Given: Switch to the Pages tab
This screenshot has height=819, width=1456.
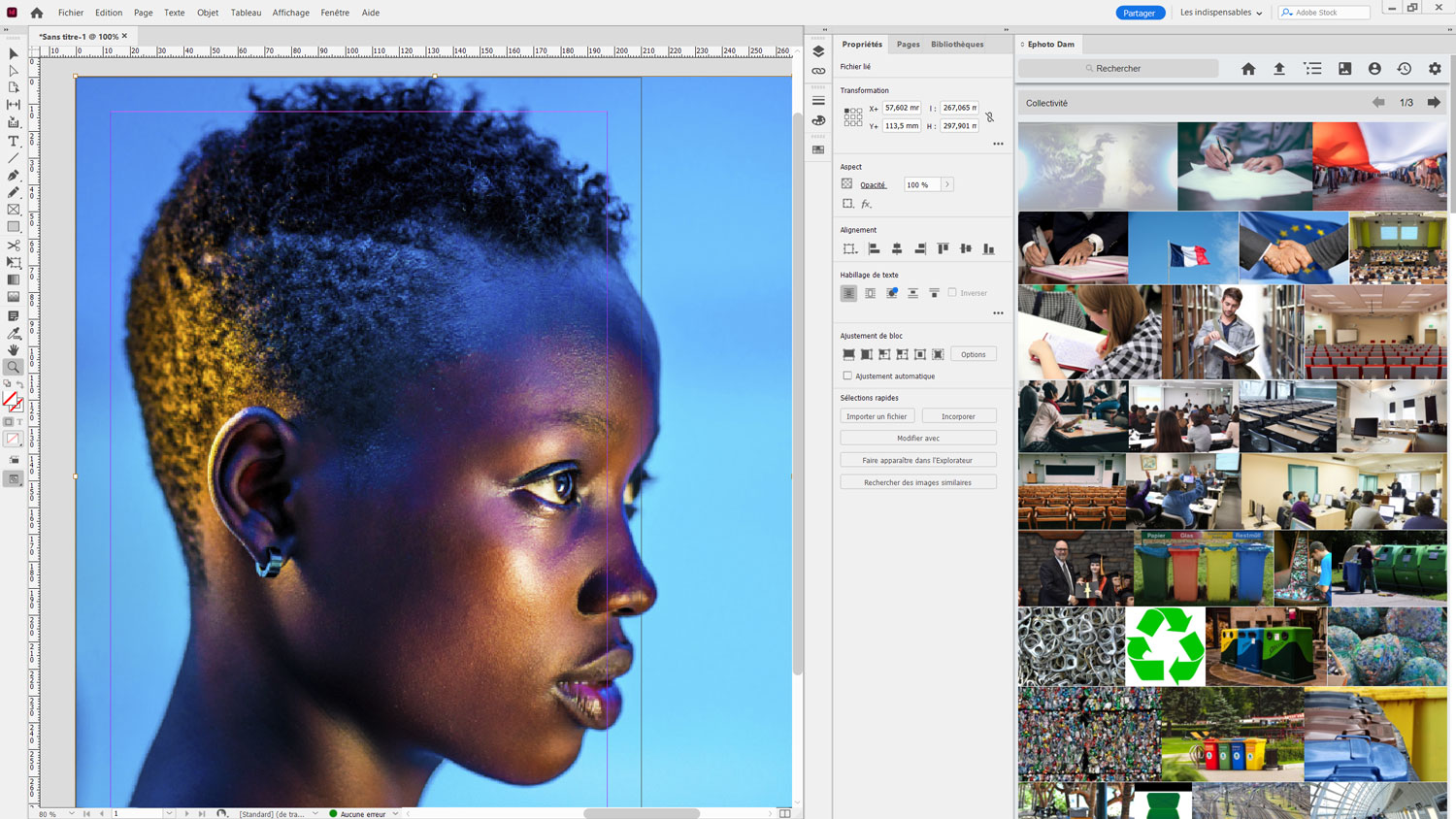Looking at the screenshot, I should point(909,45).
